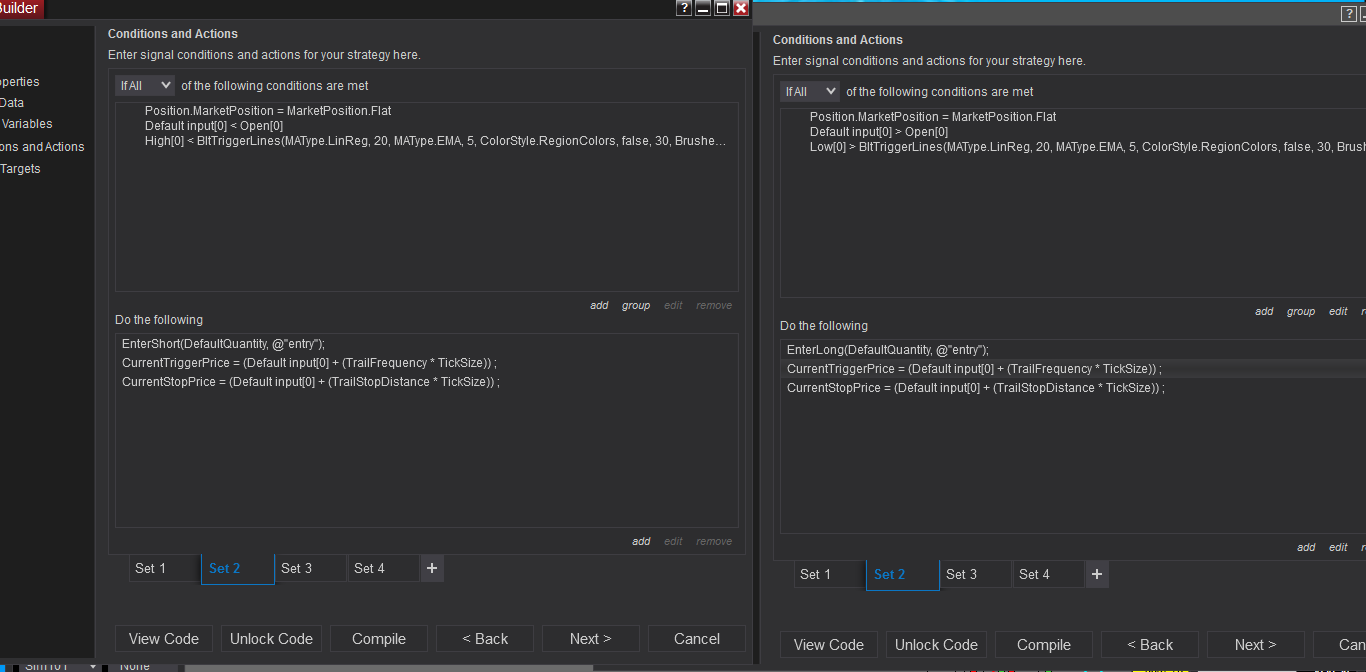Expand the Sim101 account dropdown at bottom

pos(93,666)
